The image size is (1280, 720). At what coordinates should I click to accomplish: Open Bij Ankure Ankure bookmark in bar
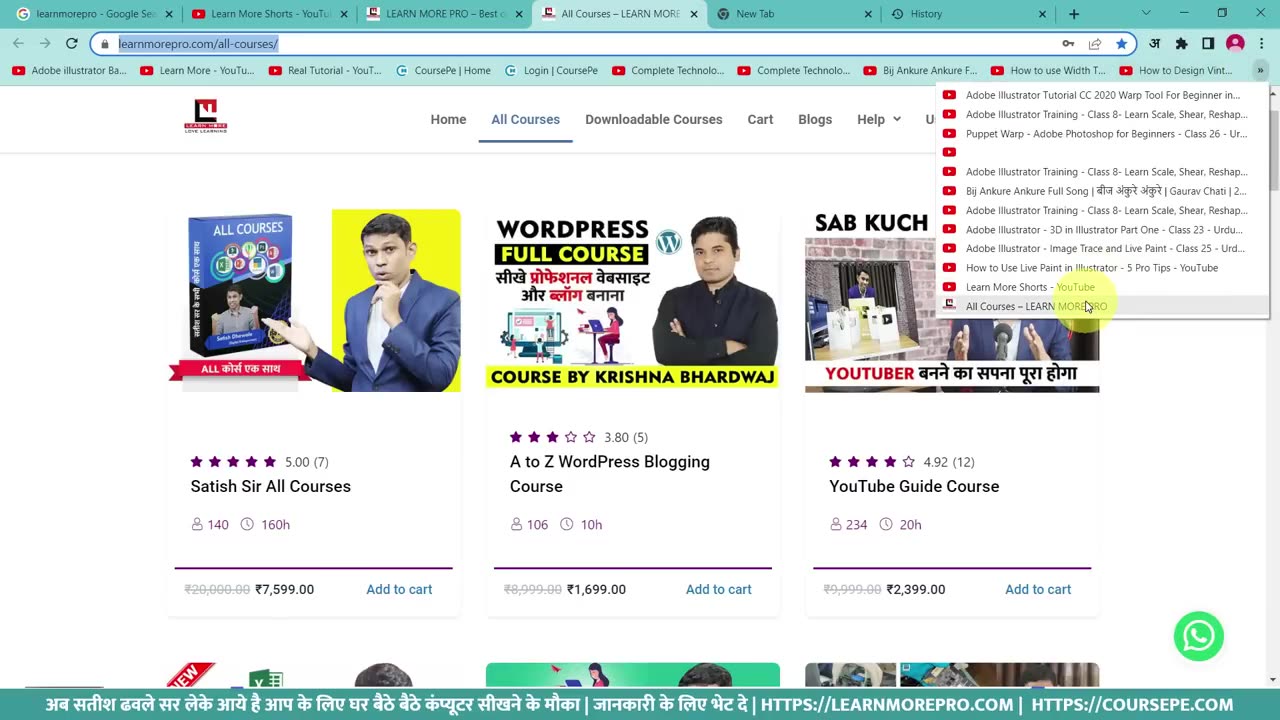pos(921,70)
